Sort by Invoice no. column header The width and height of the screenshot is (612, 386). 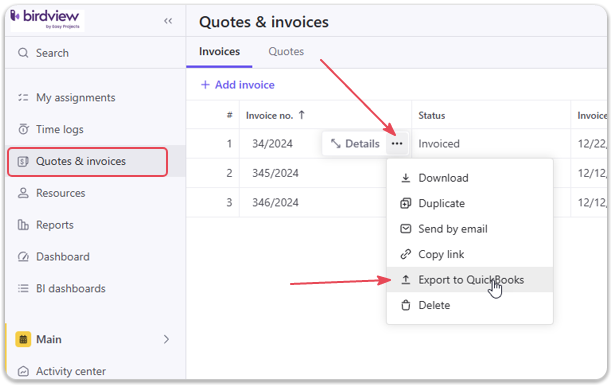(269, 116)
